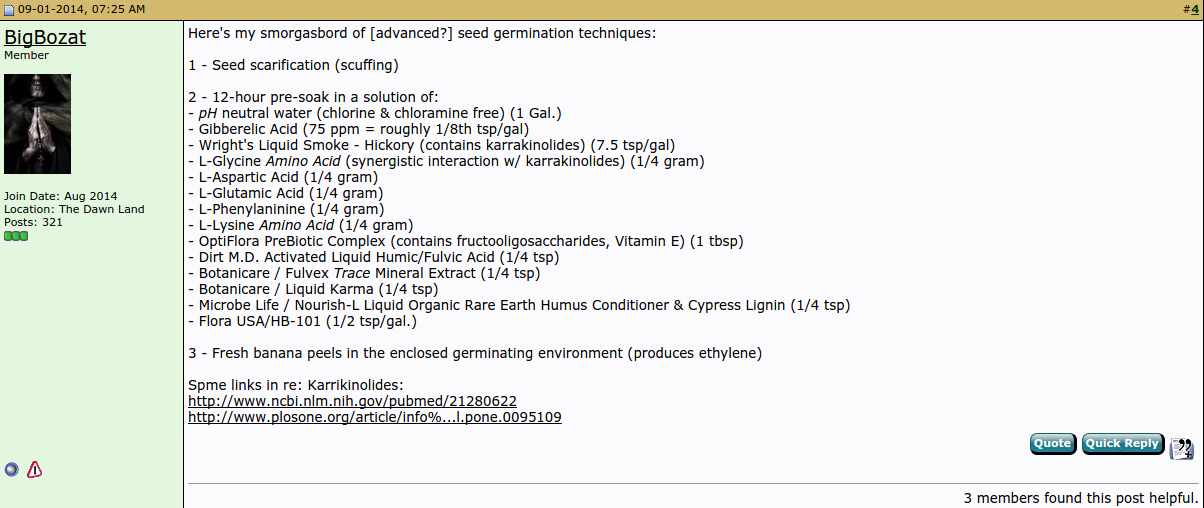
Task: Click BigBozat's offline status indicator icon
Action: click(12, 469)
